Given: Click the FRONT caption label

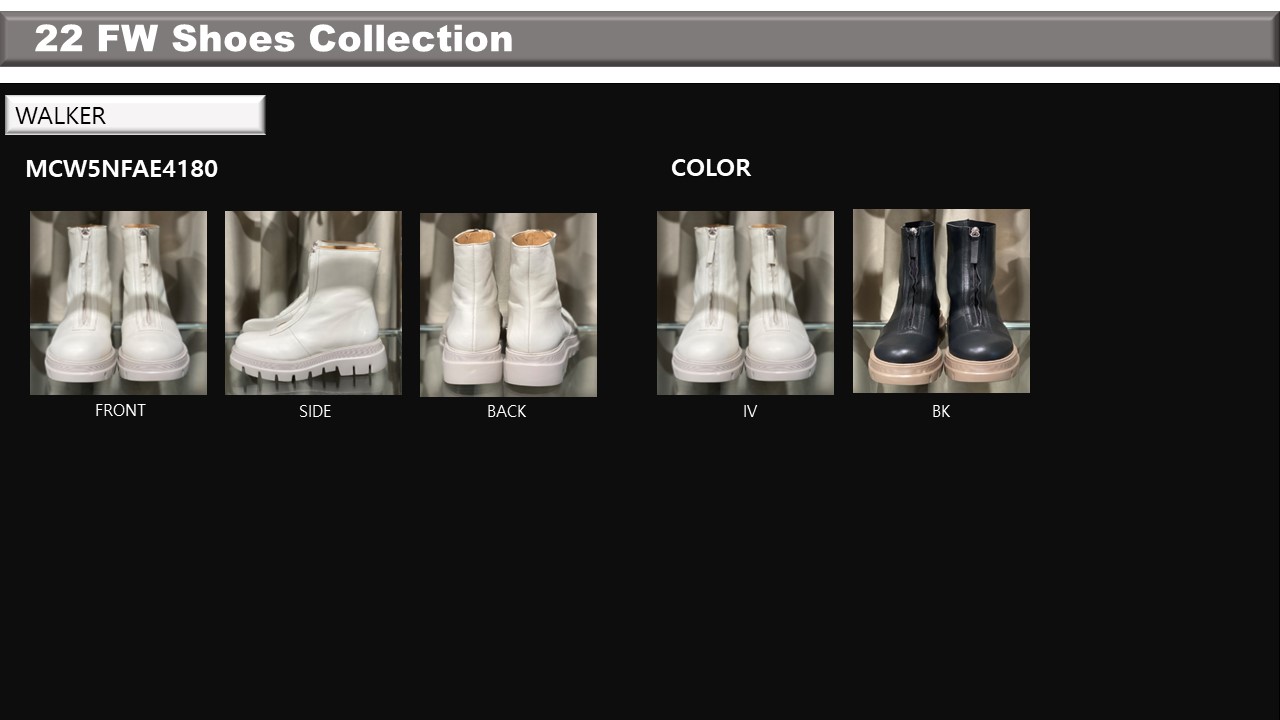Looking at the screenshot, I should pos(120,410).
